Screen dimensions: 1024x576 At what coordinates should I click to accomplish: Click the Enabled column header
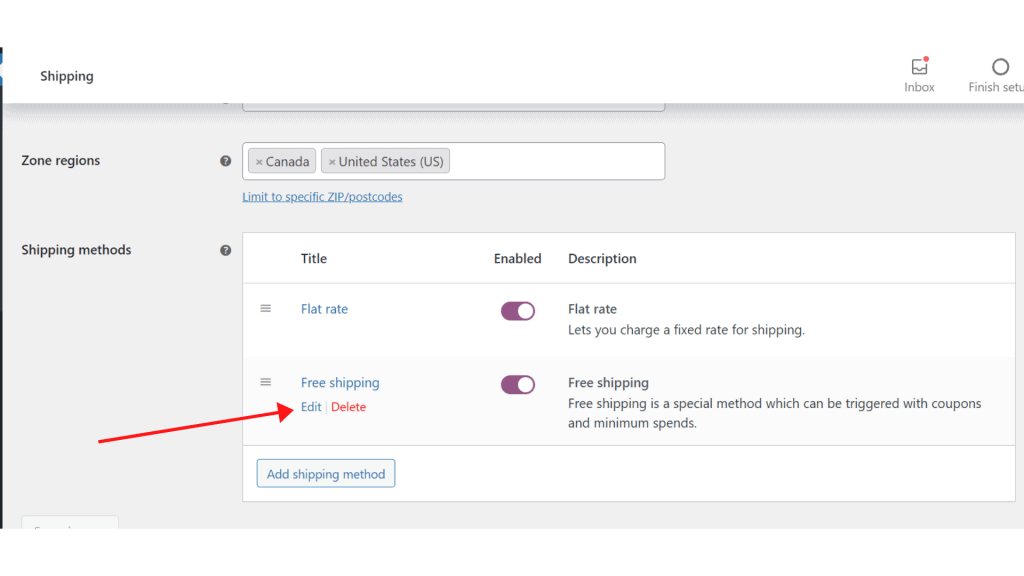coord(517,259)
